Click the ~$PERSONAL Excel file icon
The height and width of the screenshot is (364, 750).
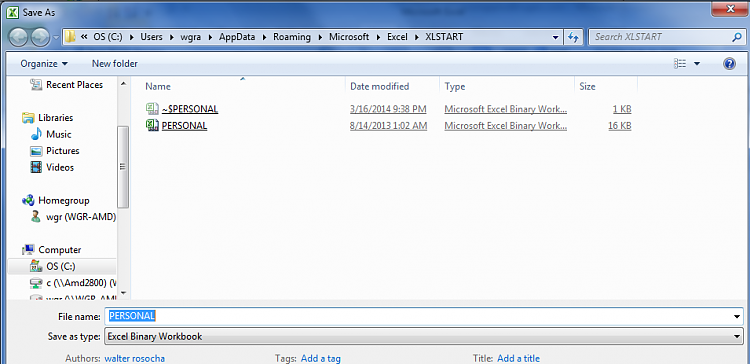[x=153, y=109]
